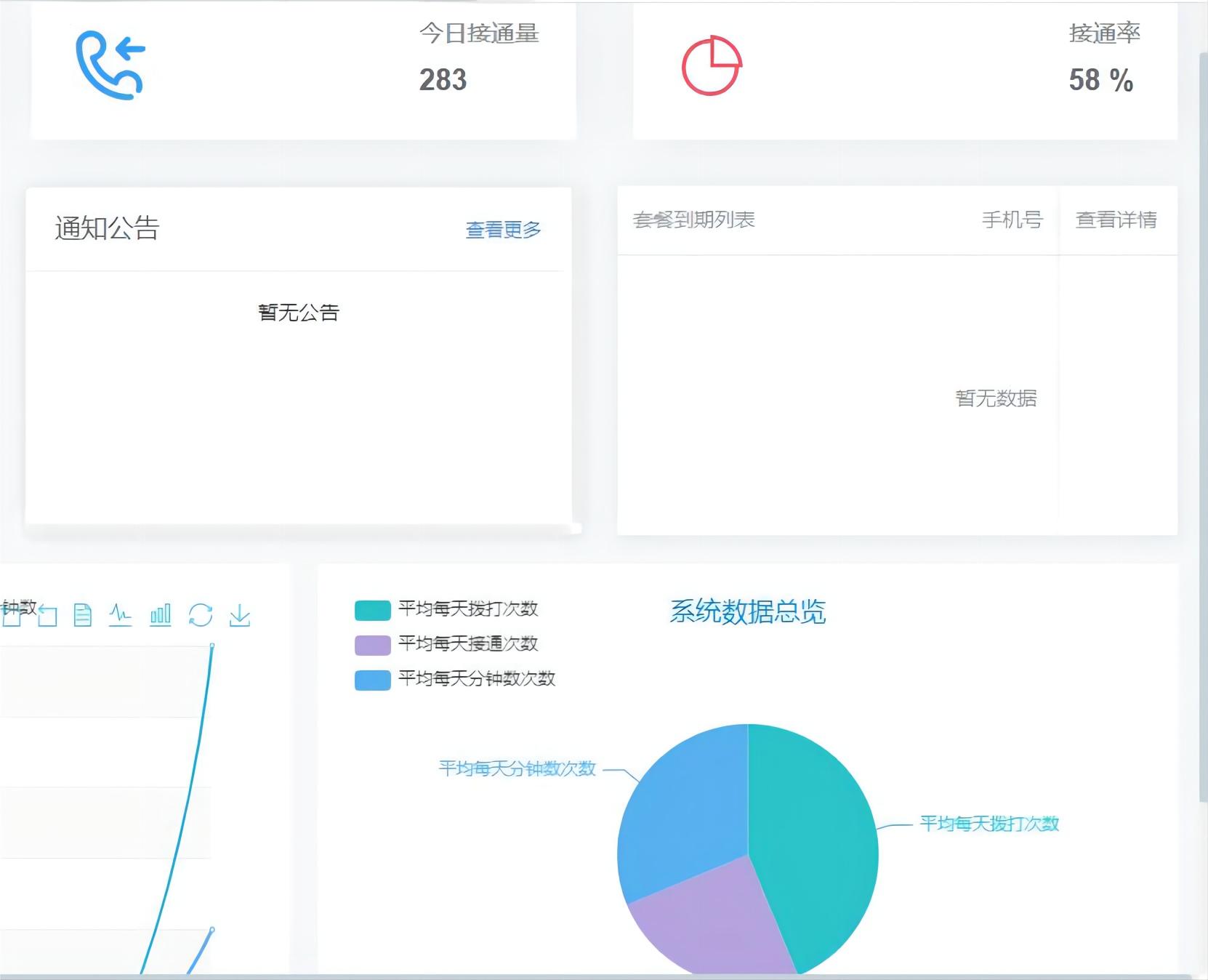The height and width of the screenshot is (980, 1208).
Task: Click the vertical page scrollbar
Action: 1203,428
